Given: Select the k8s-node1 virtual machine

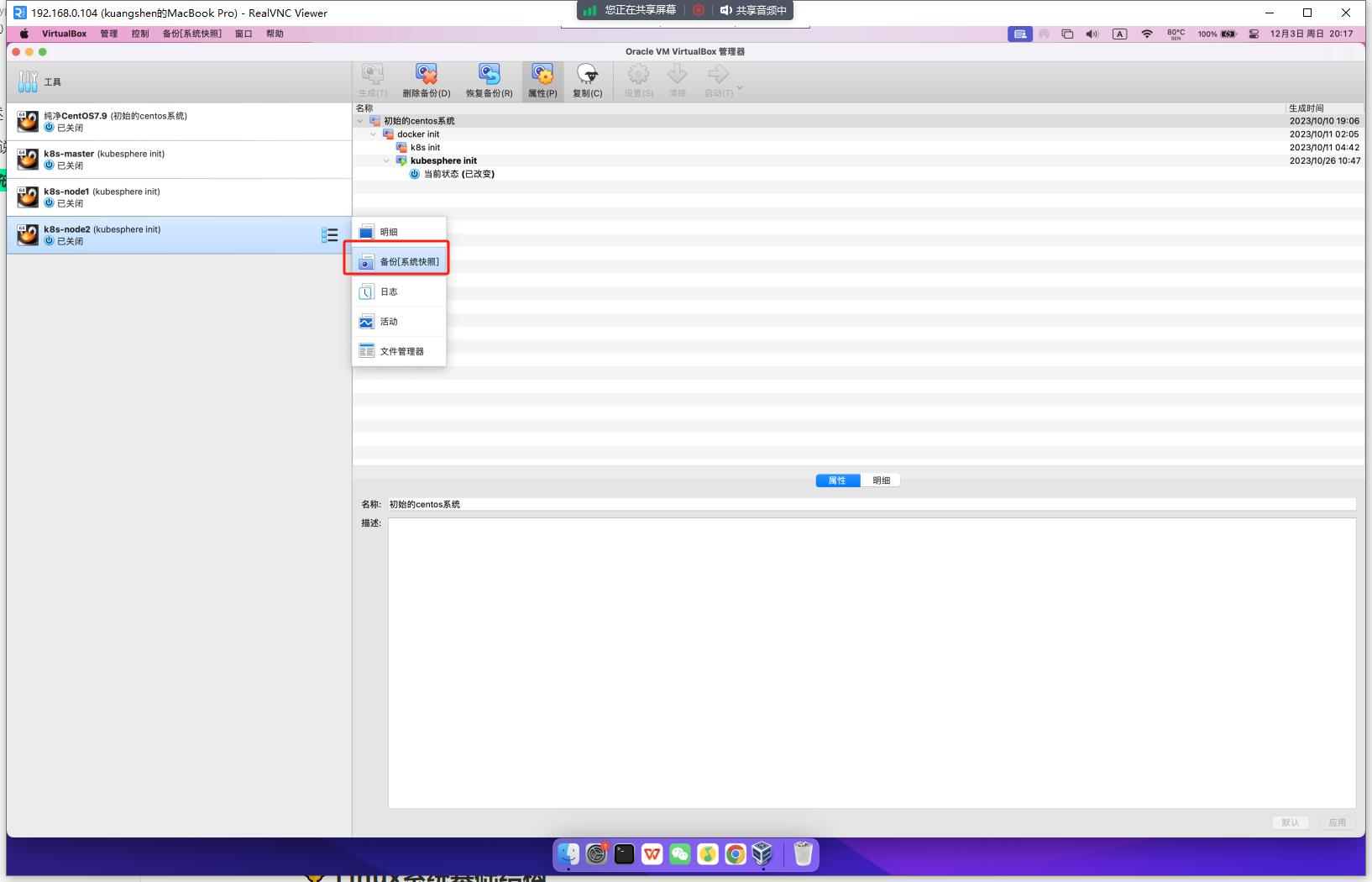Looking at the screenshot, I should pyautogui.click(x=179, y=197).
